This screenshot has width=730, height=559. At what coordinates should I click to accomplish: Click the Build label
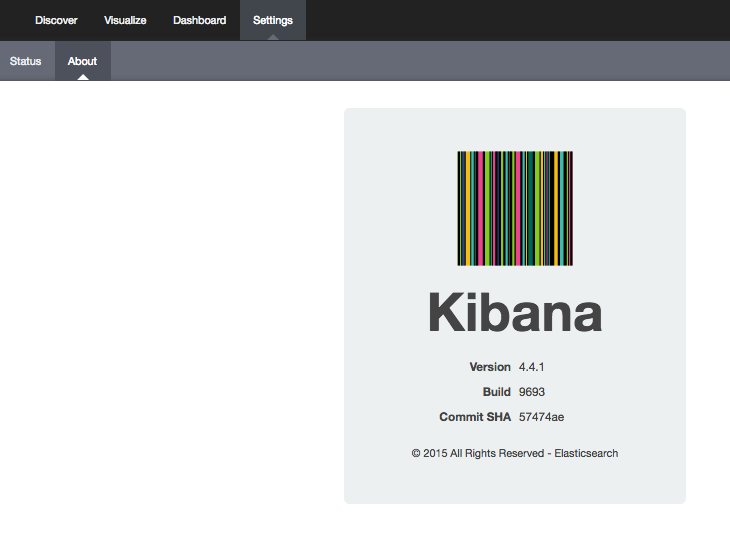click(497, 392)
